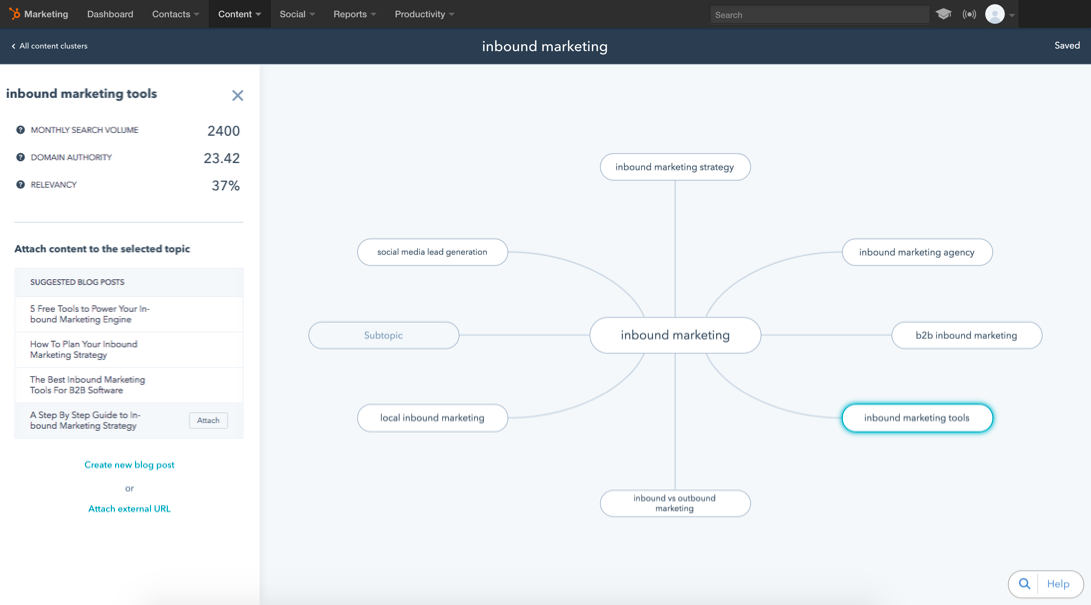1091x605 pixels.
Task: Open the Academy graduation cap icon
Action: 943,14
